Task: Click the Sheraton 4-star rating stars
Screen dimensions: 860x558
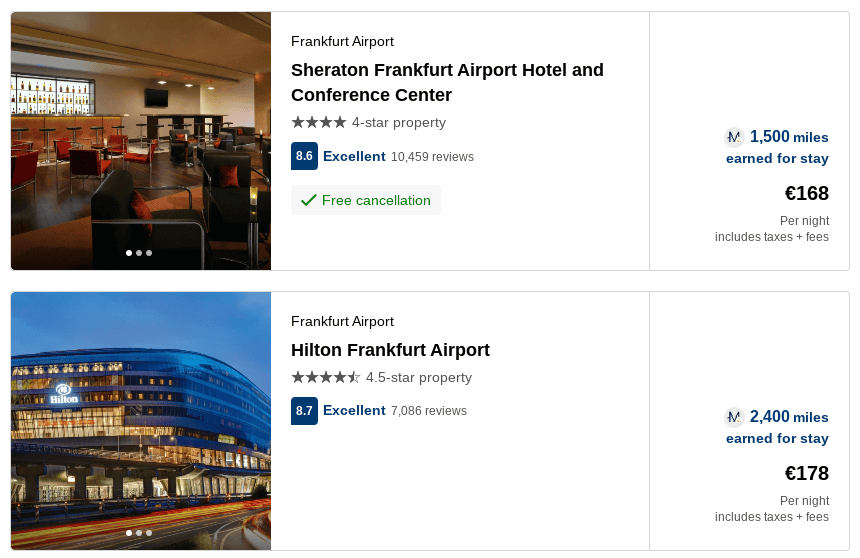Action: [x=318, y=122]
